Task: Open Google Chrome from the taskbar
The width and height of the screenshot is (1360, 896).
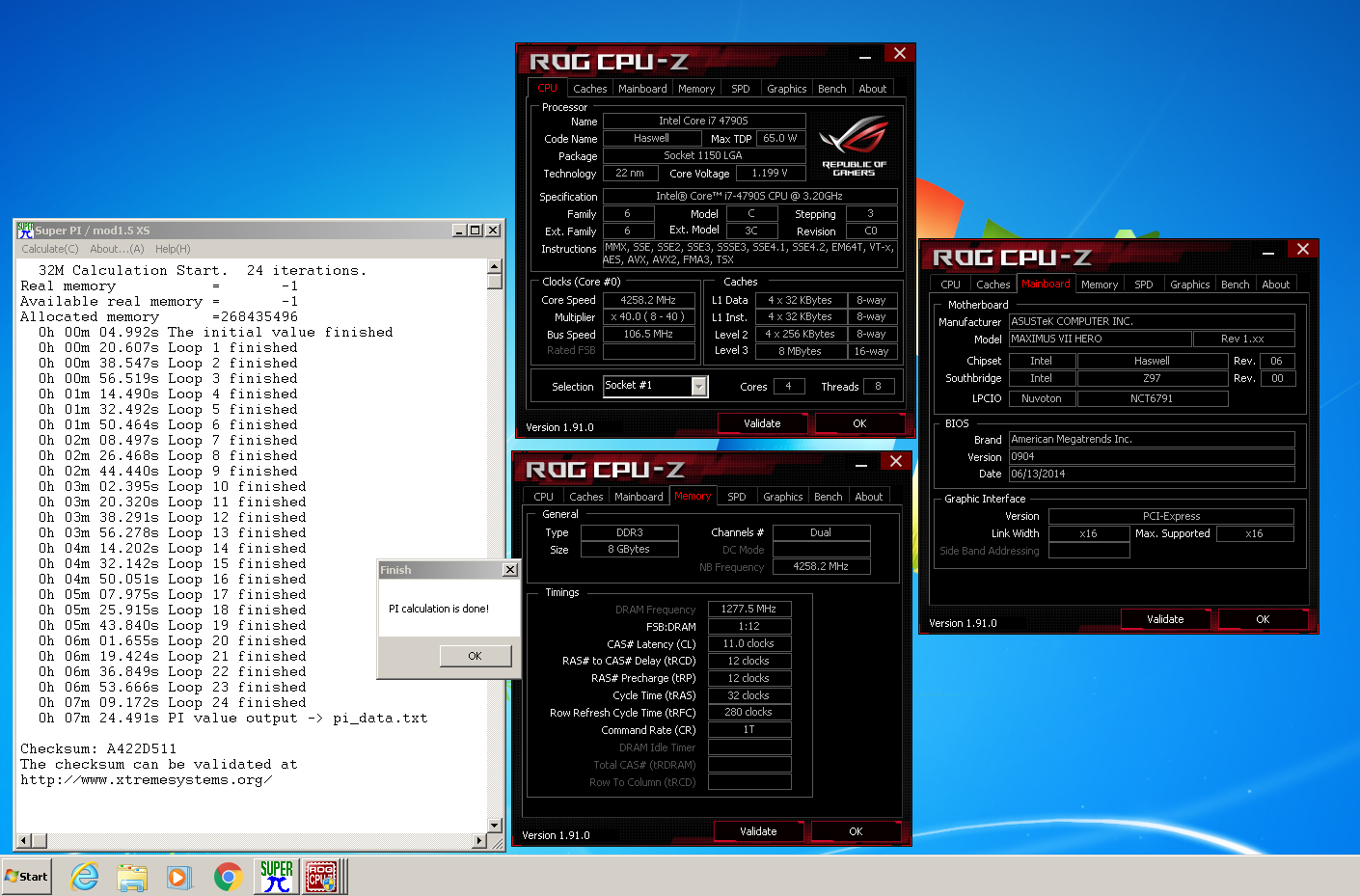Action: (x=228, y=876)
